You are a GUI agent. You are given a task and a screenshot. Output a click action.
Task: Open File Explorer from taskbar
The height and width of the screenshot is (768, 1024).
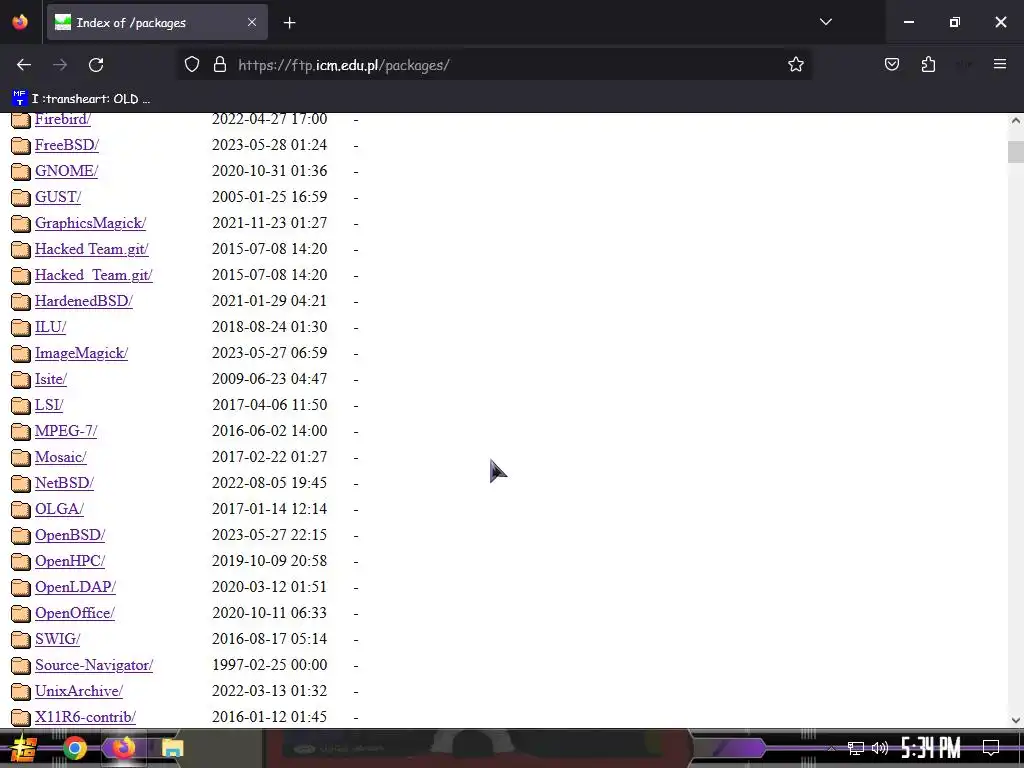pyautogui.click(x=172, y=748)
